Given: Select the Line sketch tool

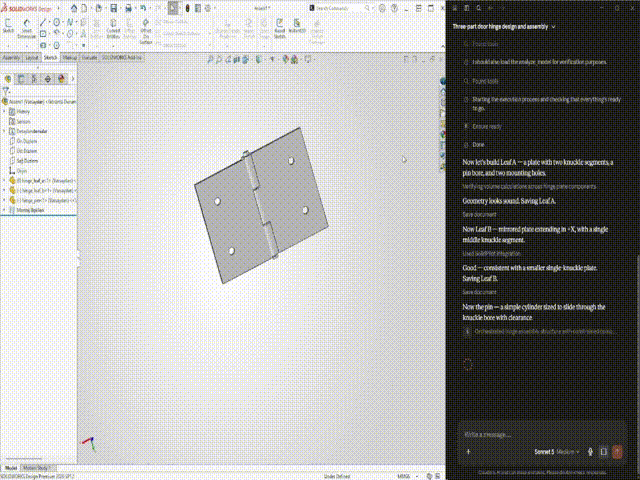Looking at the screenshot, I should 43,22.
